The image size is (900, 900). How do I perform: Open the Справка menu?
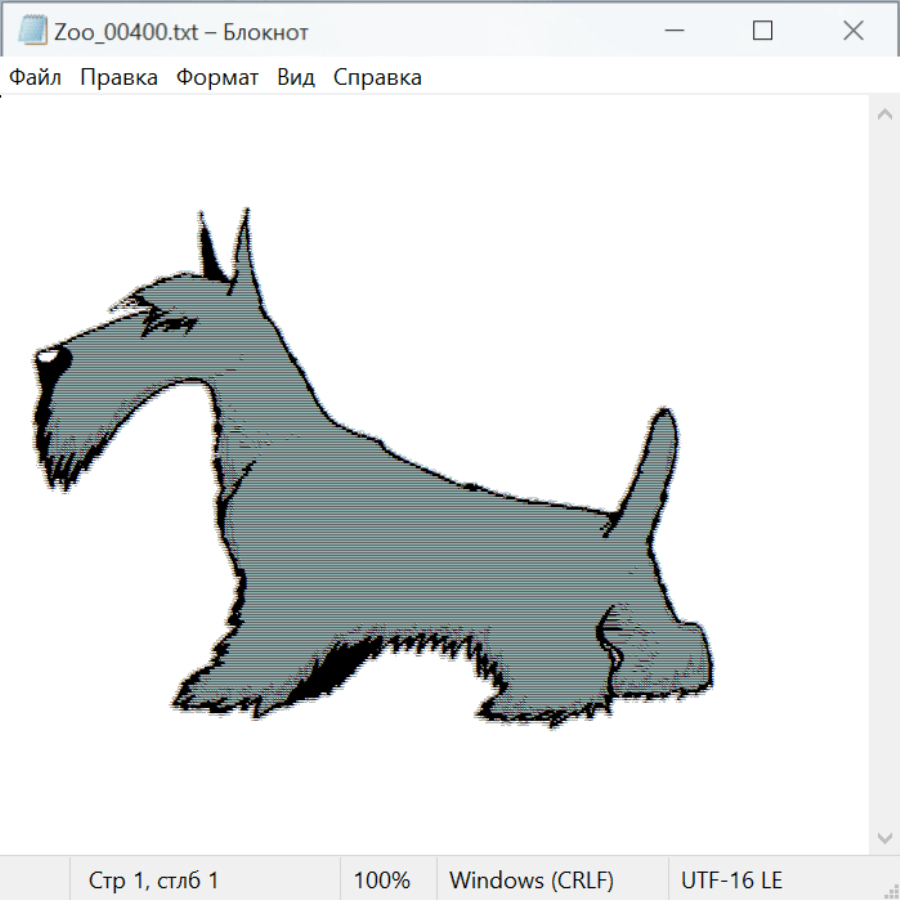377,78
